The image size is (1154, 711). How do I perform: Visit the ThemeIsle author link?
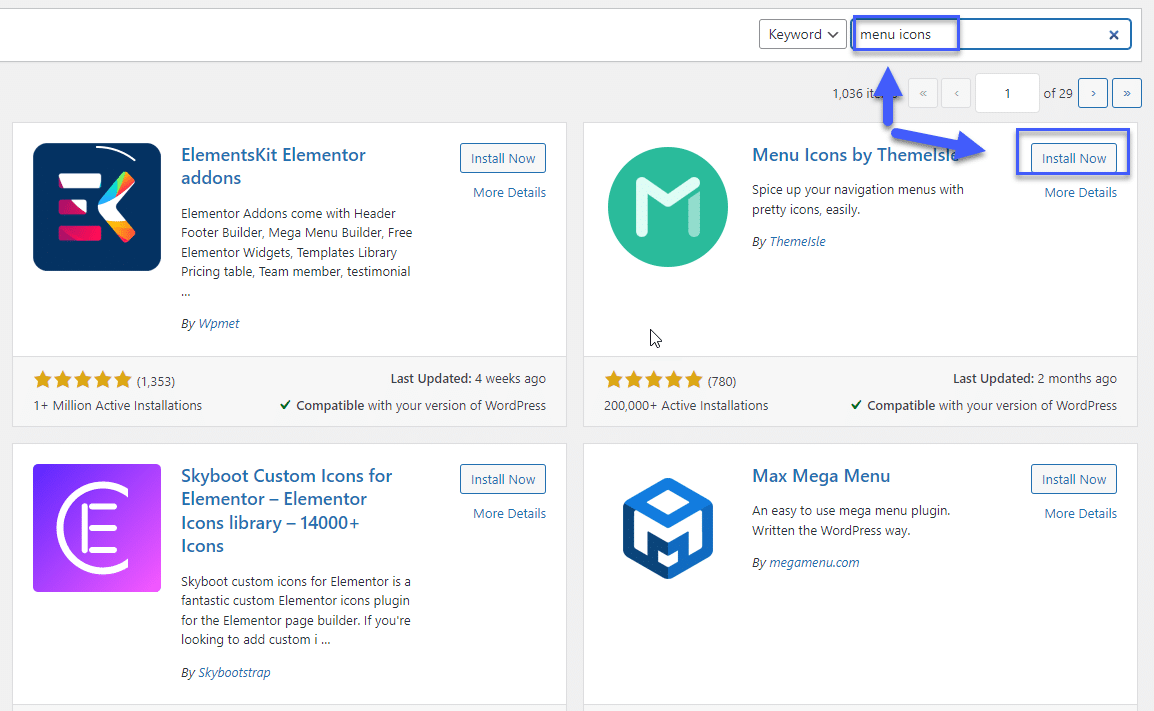[x=796, y=241]
